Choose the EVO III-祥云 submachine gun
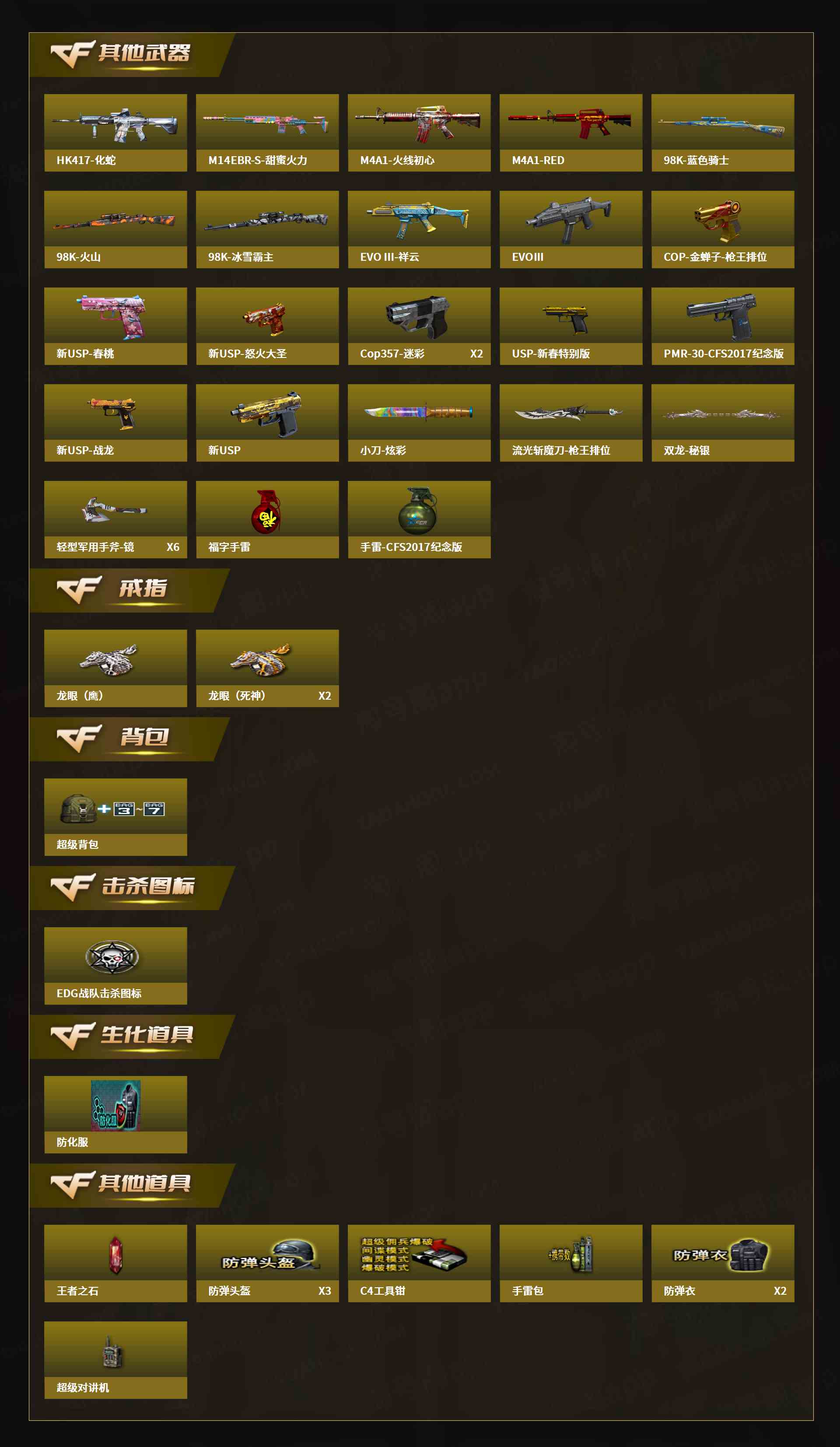 click(x=419, y=219)
